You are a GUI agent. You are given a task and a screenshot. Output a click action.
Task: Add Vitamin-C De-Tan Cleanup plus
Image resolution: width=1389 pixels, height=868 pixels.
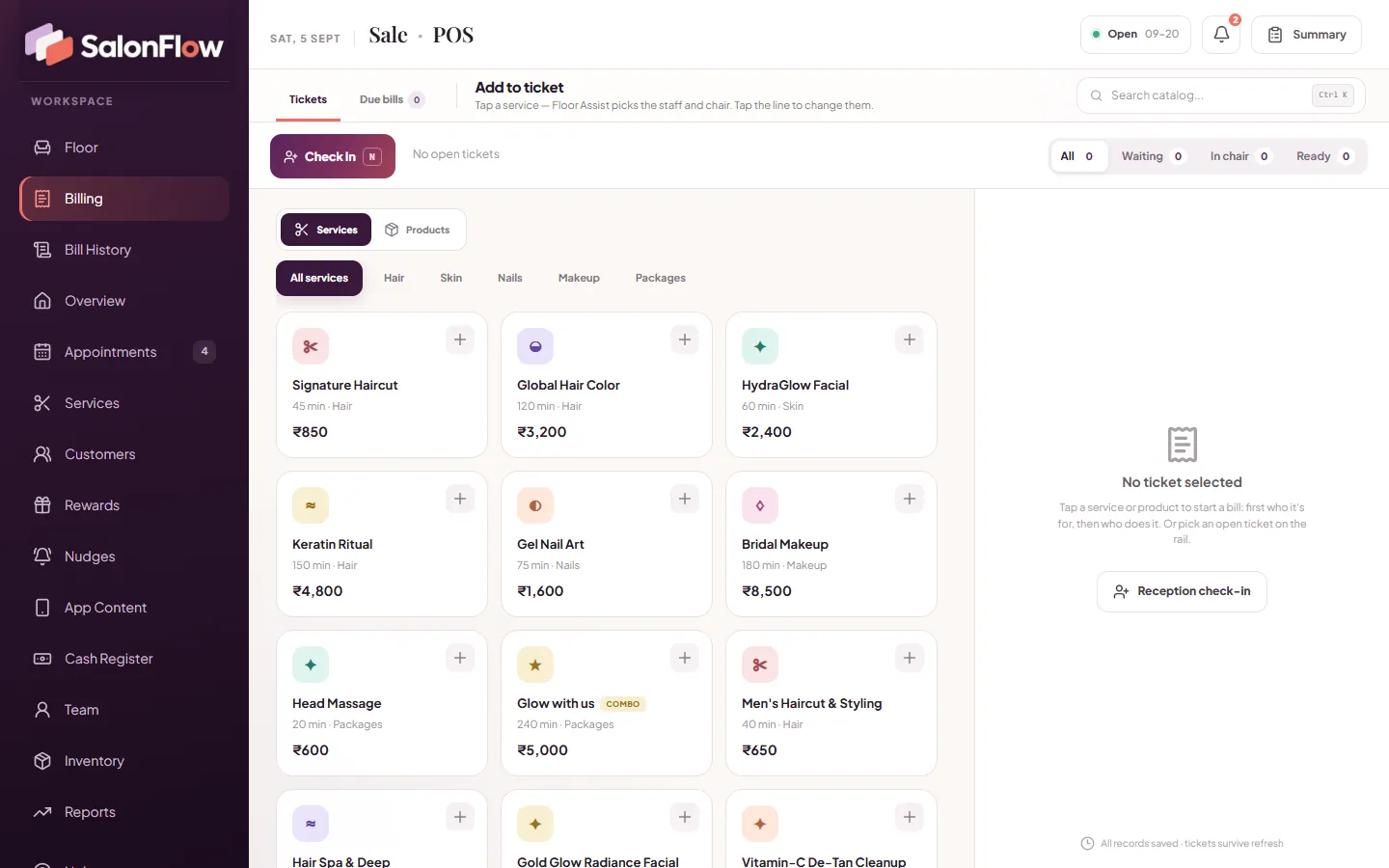coord(910,817)
